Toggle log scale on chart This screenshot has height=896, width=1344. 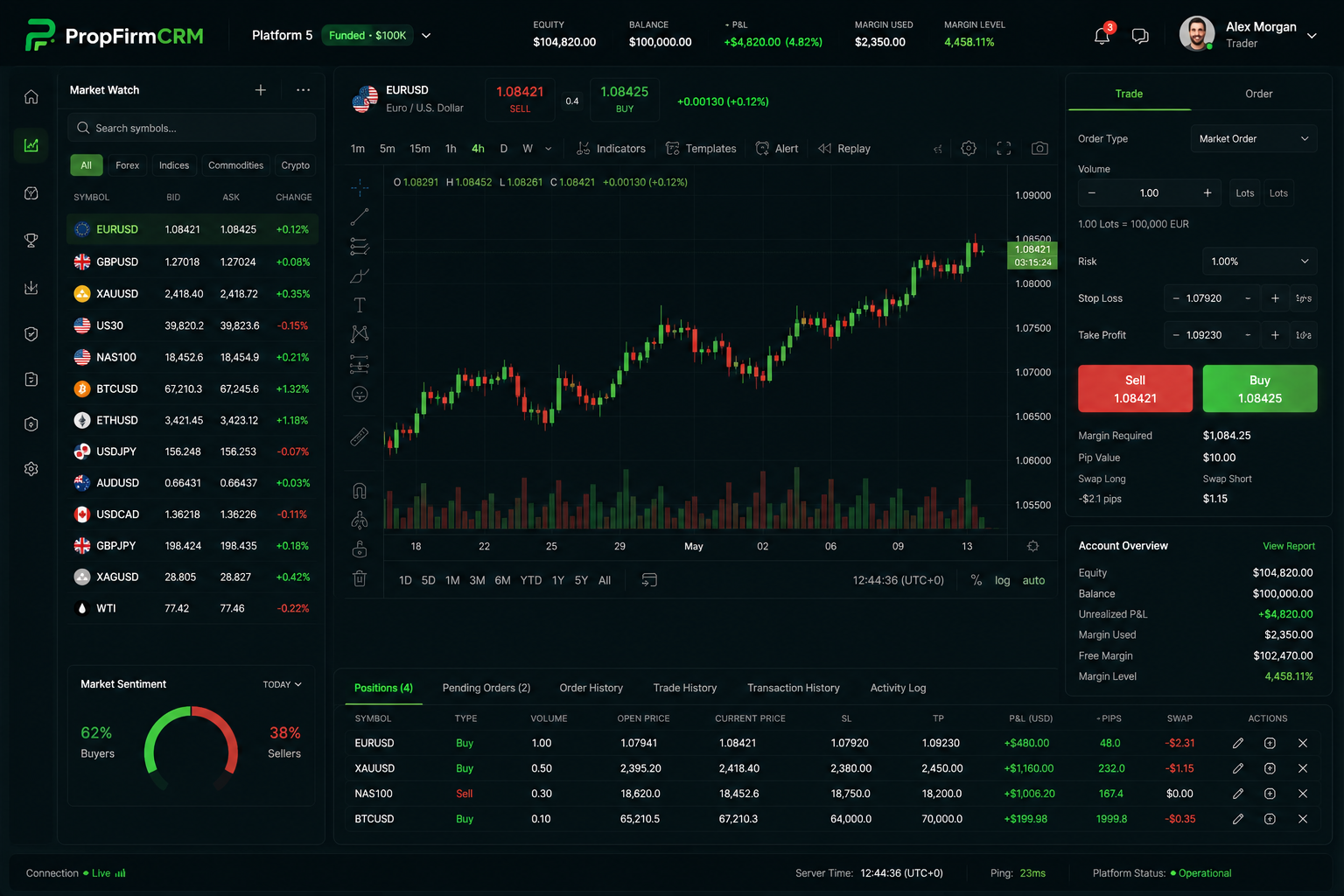point(1003,580)
